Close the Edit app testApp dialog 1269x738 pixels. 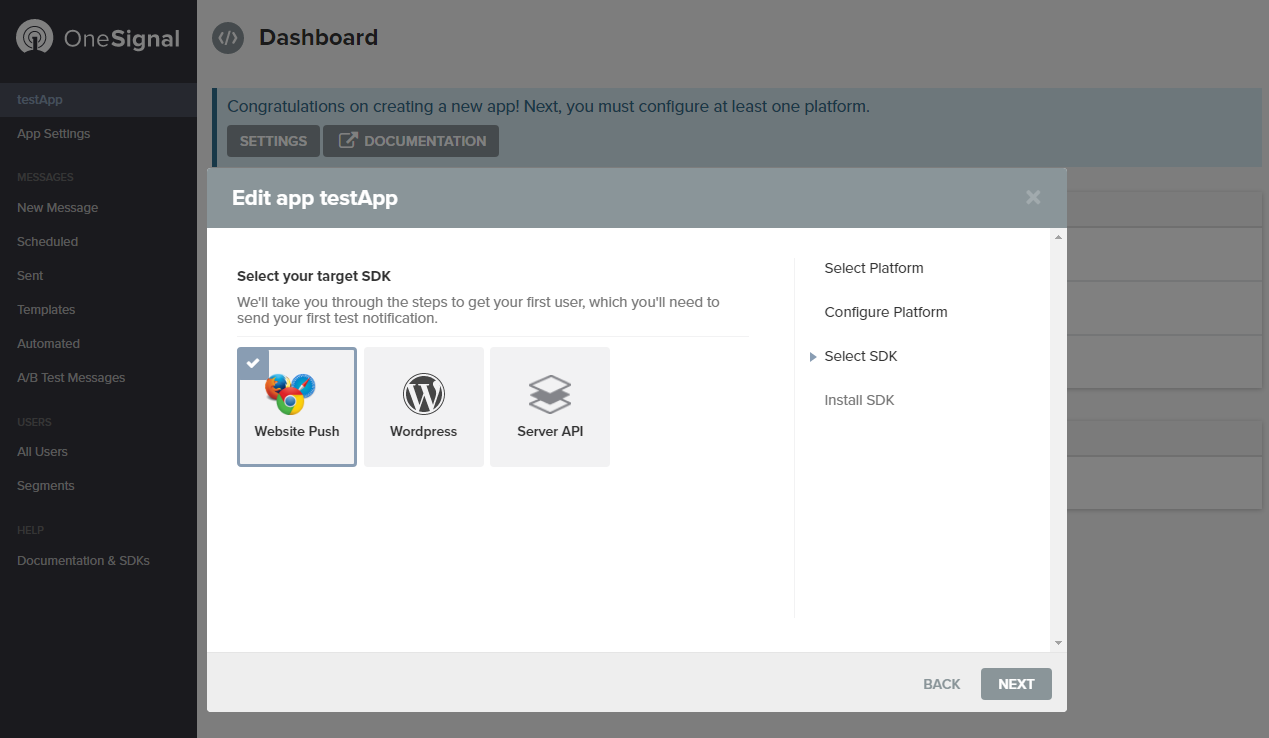pos(1033,198)
